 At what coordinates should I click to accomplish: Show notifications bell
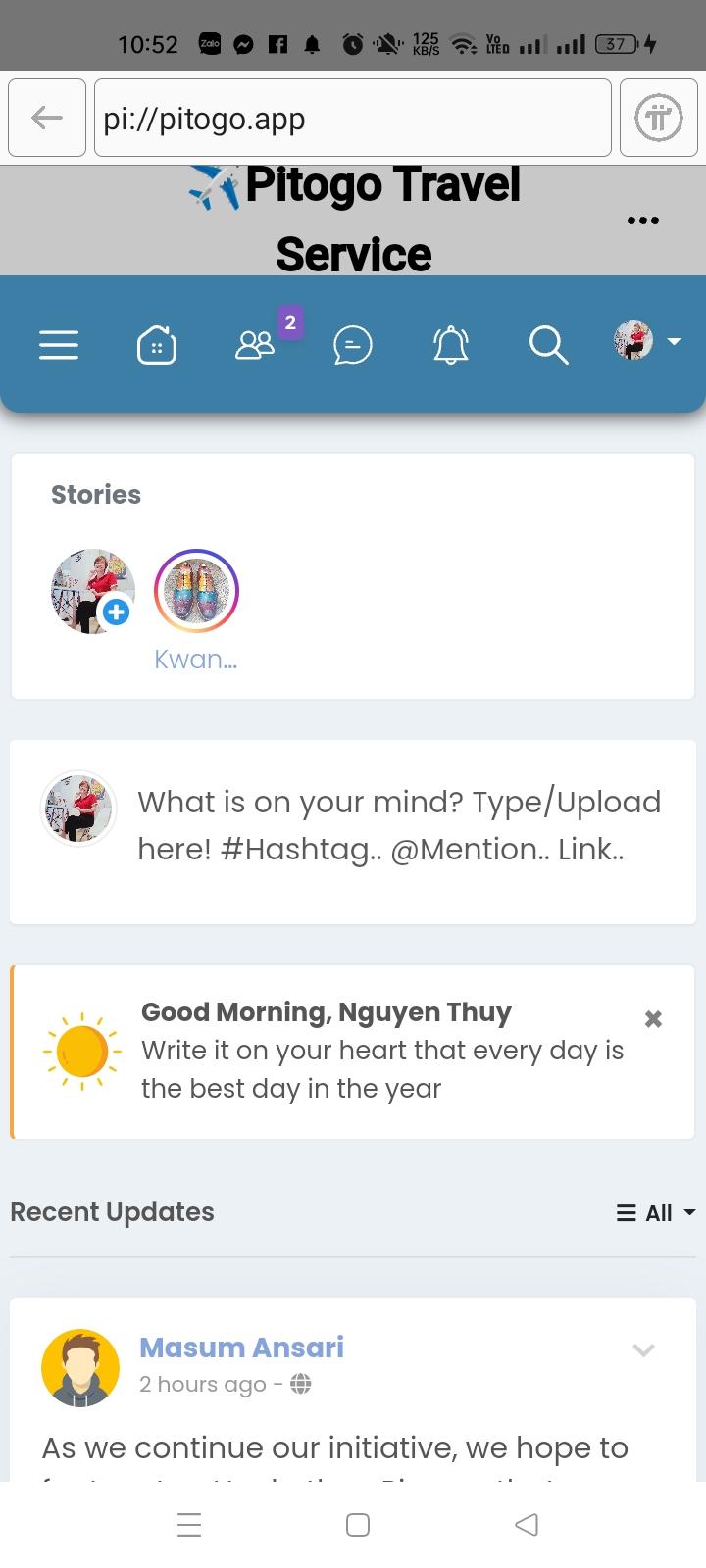click(451, 345)
